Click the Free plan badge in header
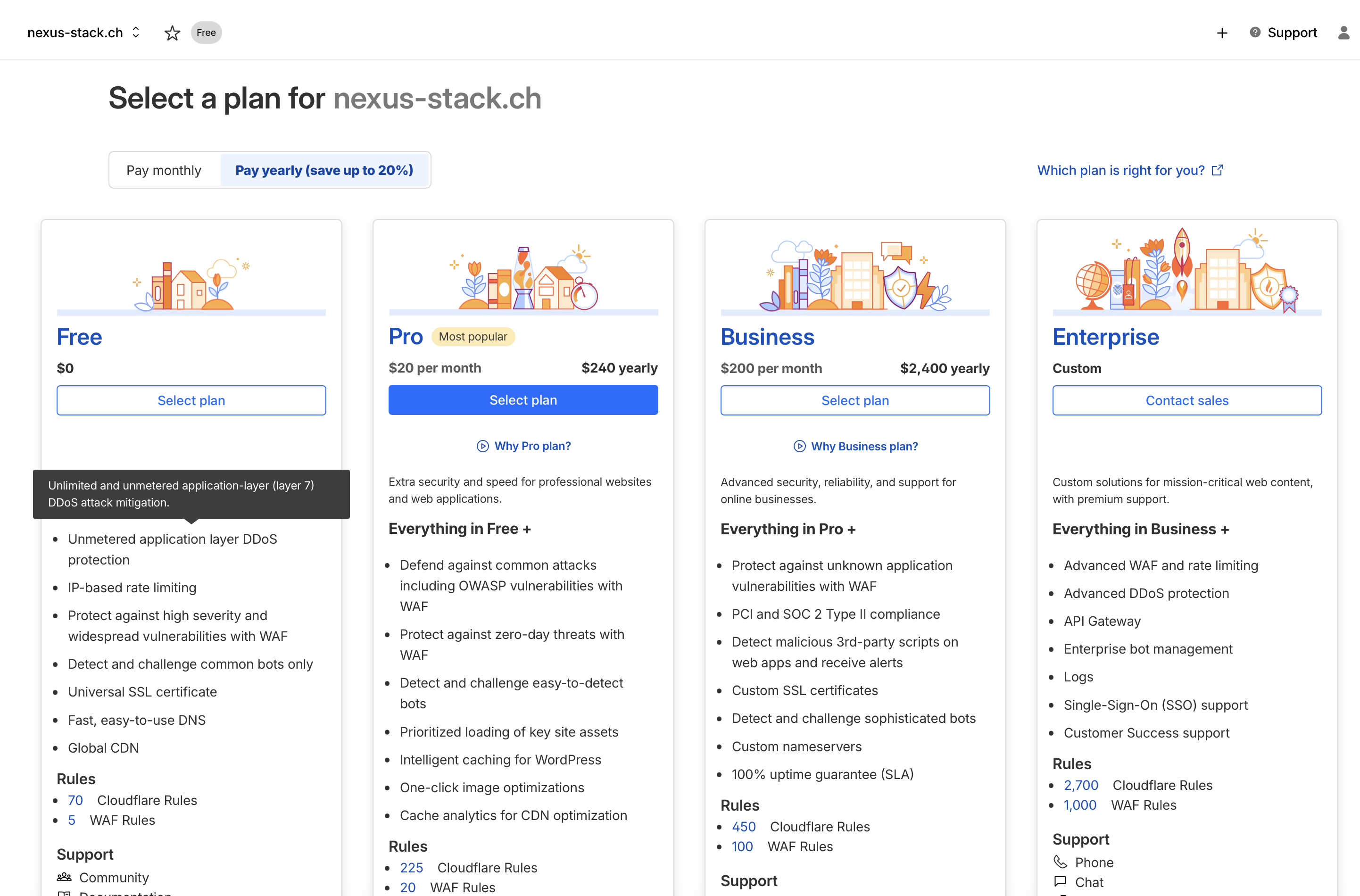Screen dimensions: 1360x896 206,33
